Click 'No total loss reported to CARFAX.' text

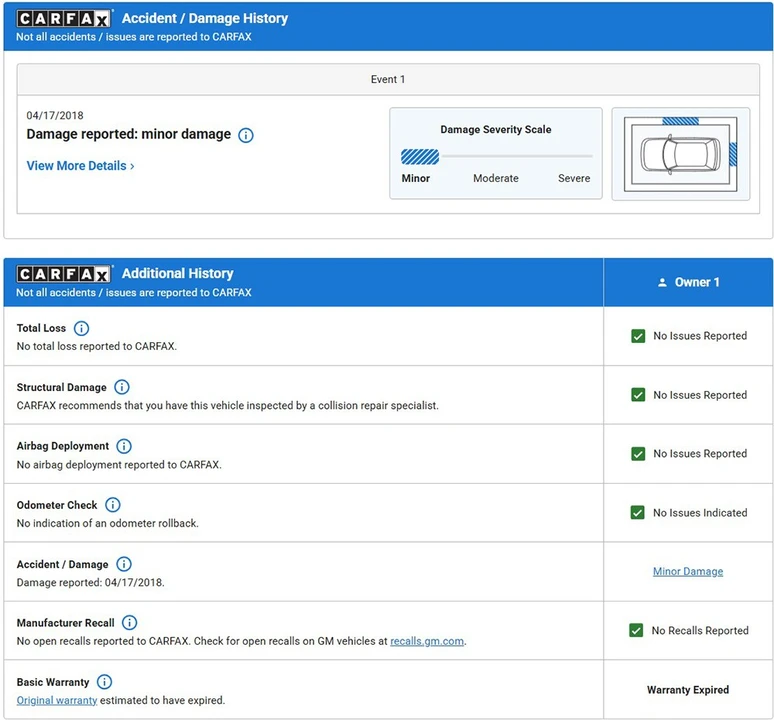coord(97,346)
